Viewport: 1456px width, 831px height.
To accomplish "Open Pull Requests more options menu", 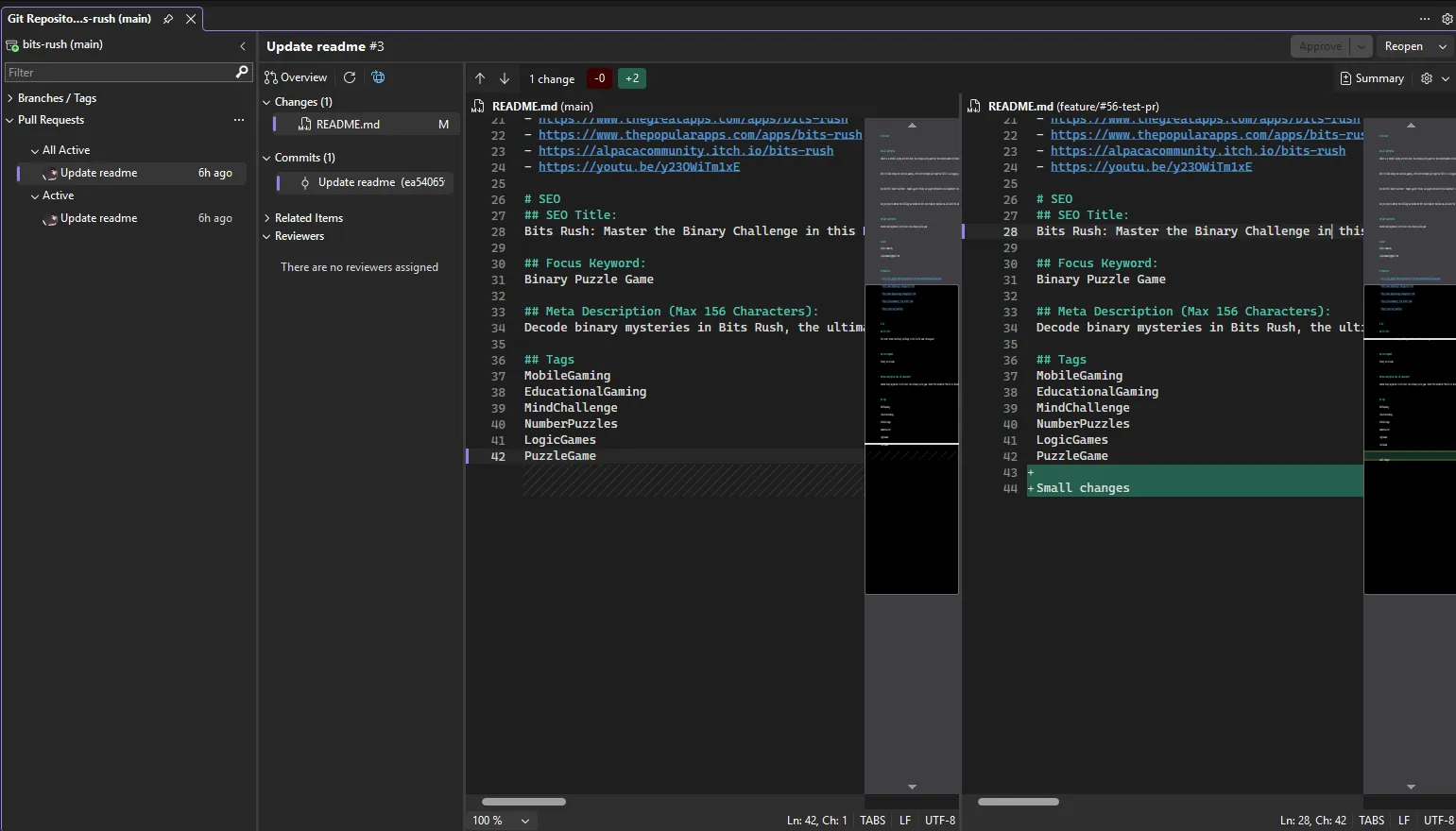I will [239, 120].
